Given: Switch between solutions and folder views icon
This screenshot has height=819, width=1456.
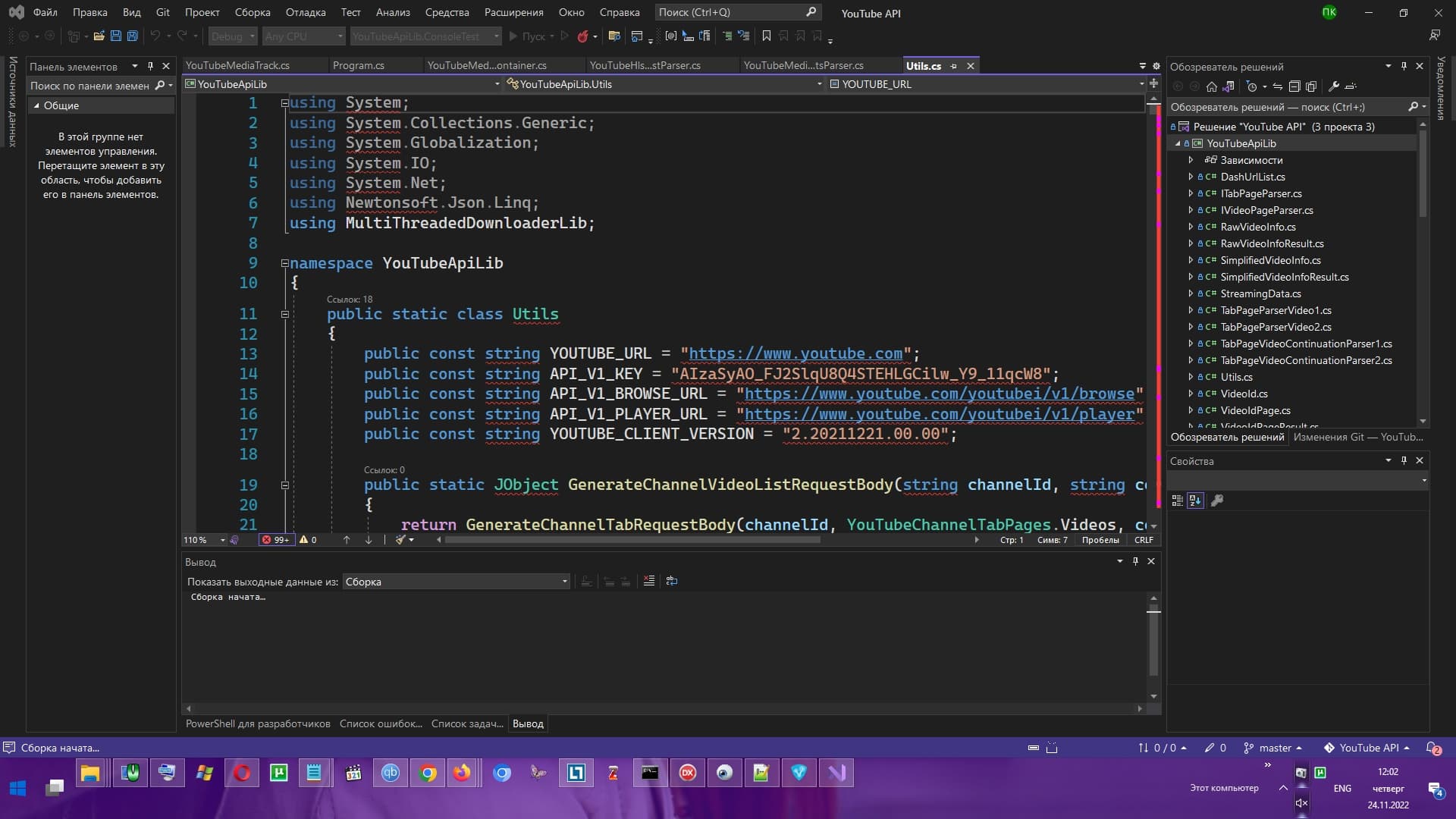Looking at the screenshot, I should click(x=1228, y=86).
